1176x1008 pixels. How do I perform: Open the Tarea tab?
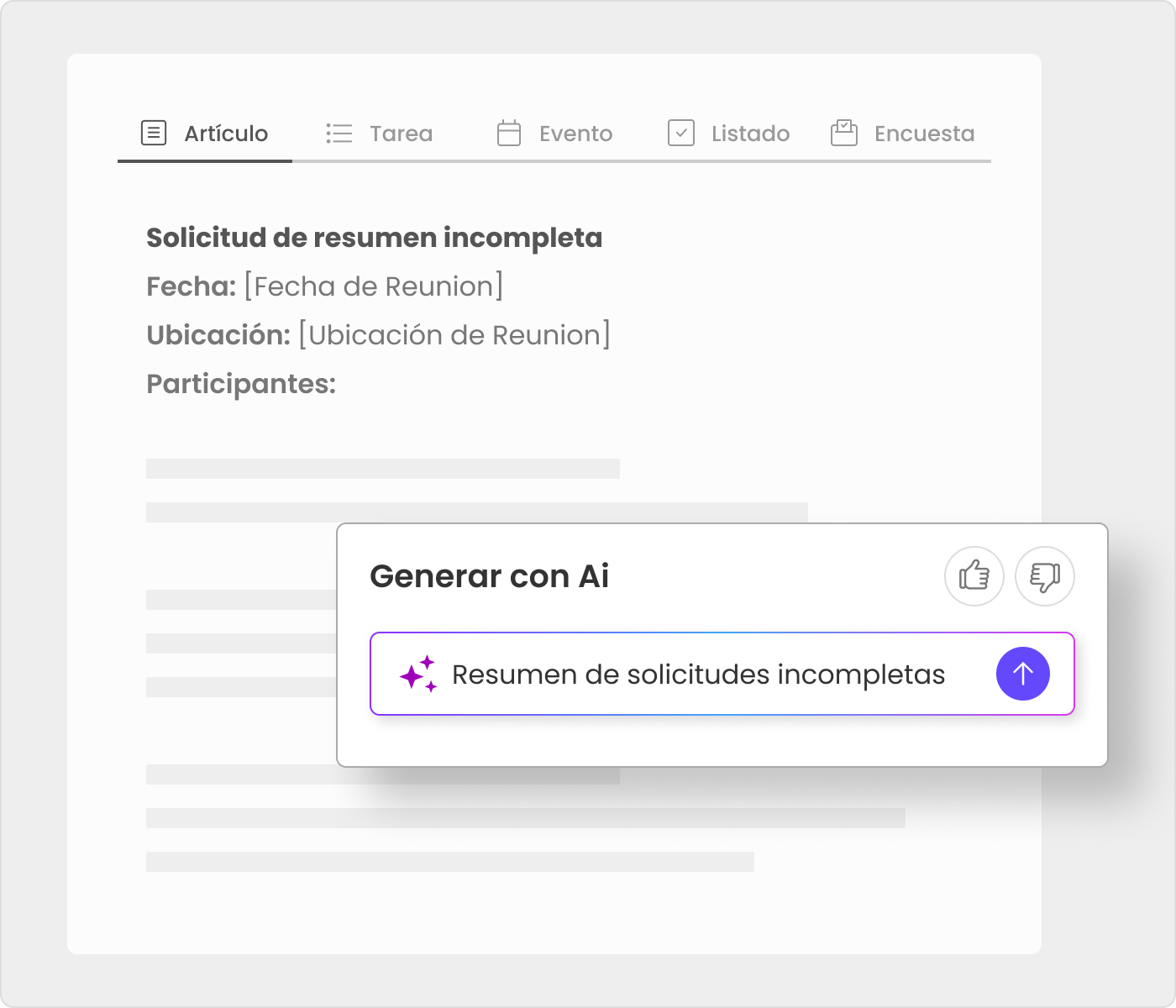[401, 134]
